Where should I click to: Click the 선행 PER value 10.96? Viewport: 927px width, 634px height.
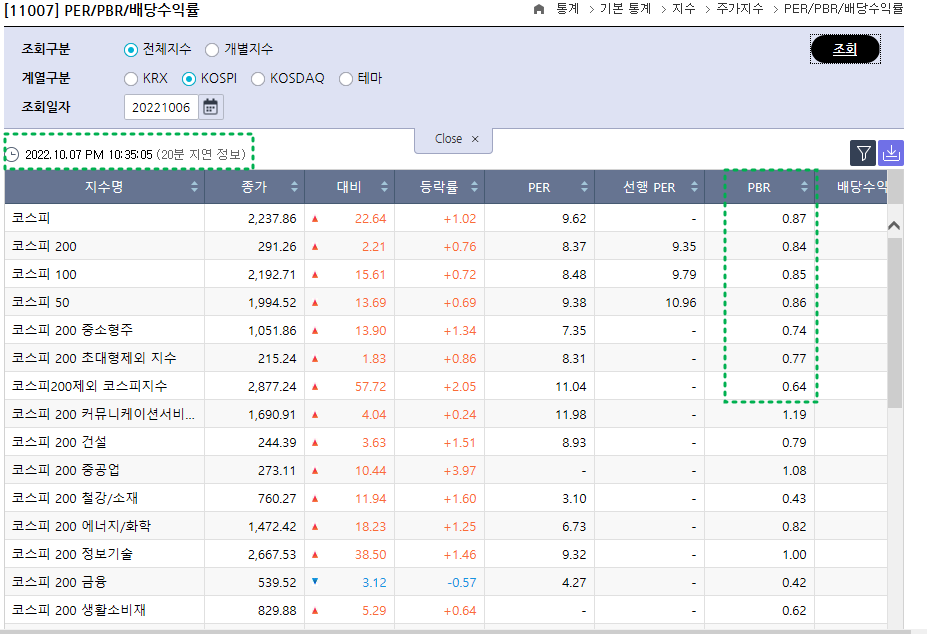pos(680,303)
